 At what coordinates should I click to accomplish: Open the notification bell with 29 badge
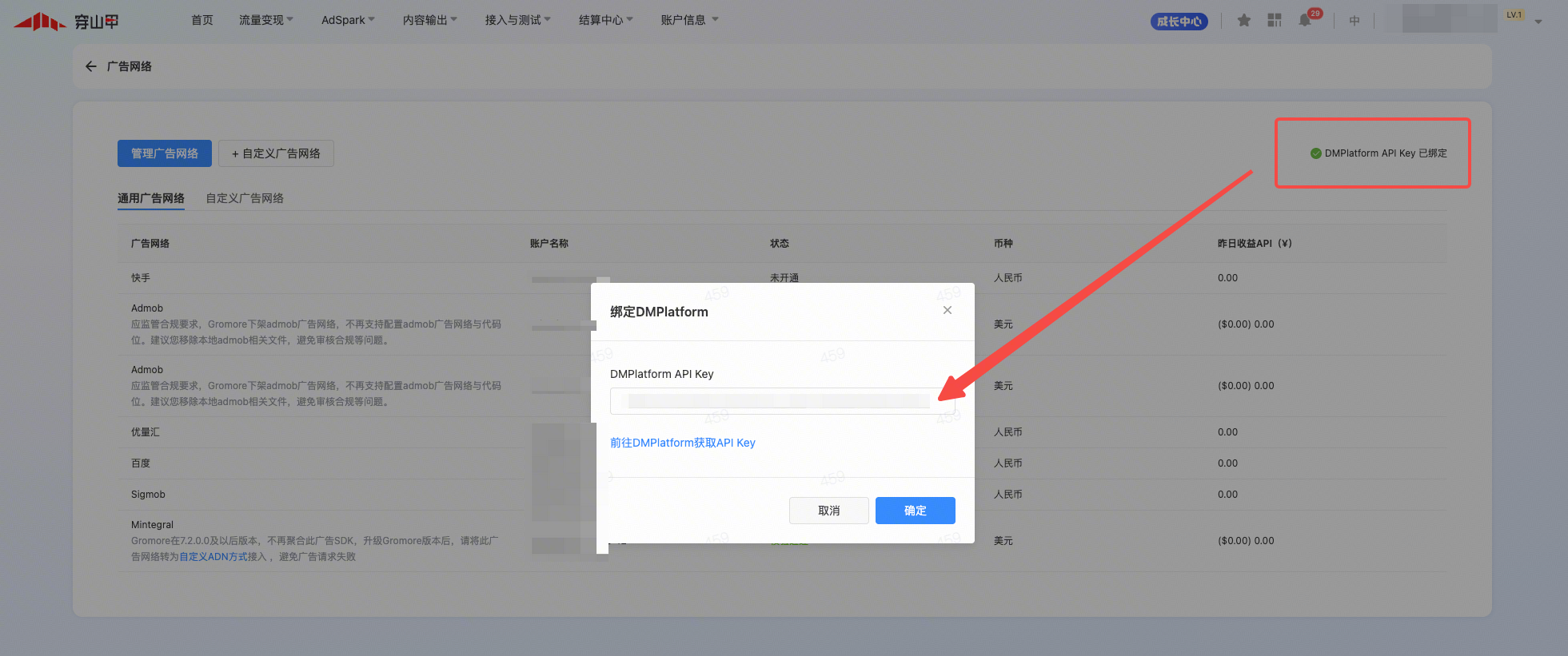tap(1306, 20)
